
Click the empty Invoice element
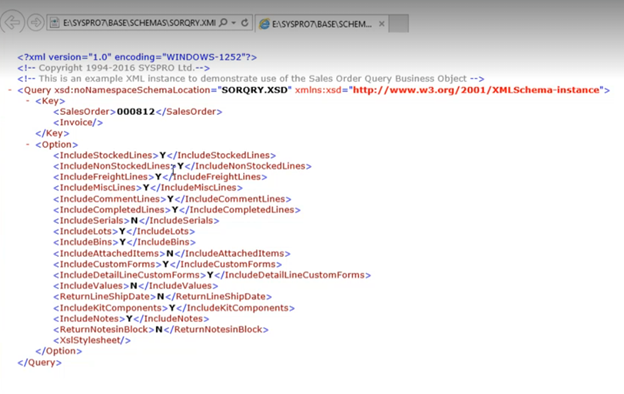pos(78,123)
